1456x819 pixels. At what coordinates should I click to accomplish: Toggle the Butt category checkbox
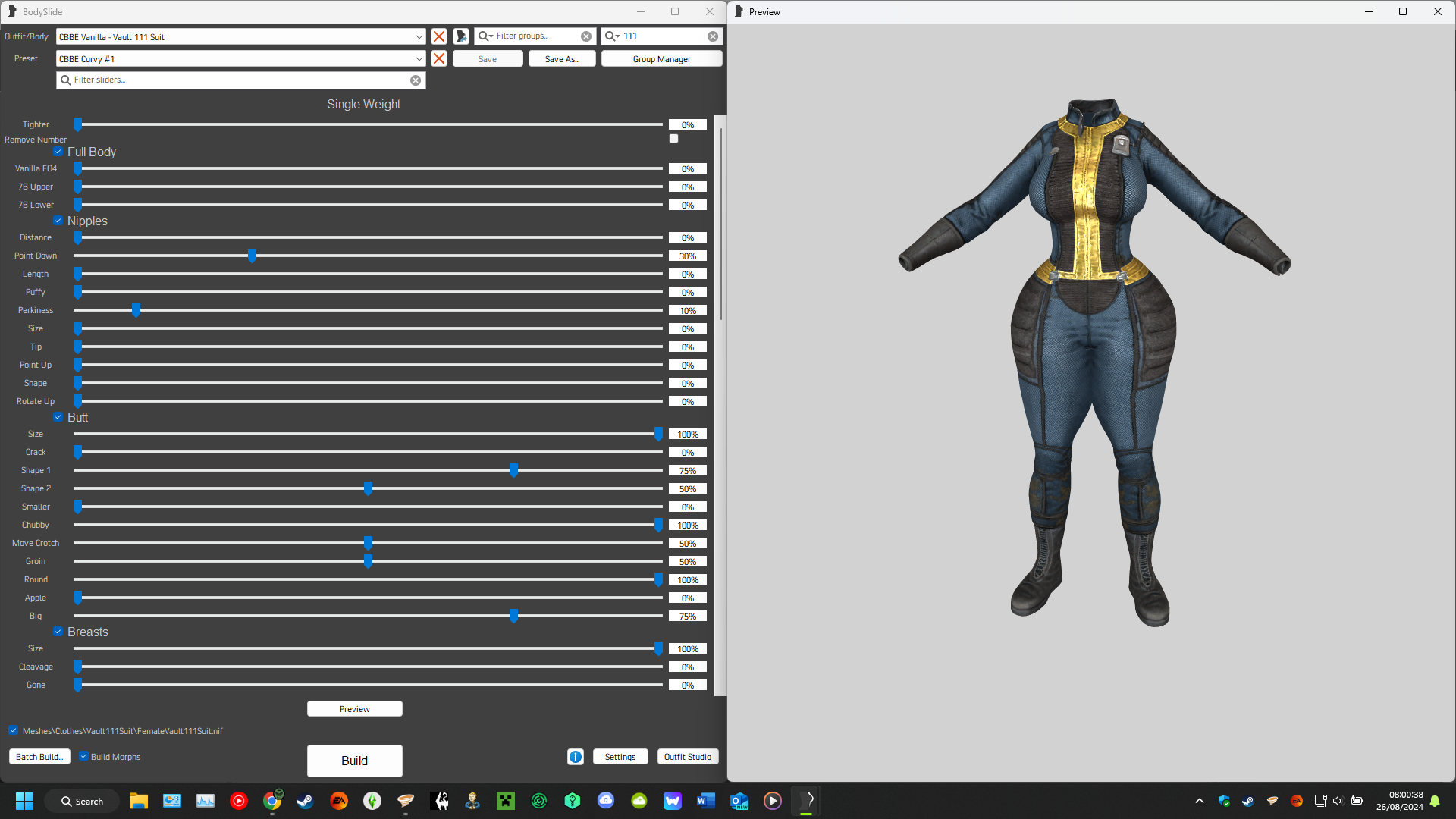pyautogui.click(x=58, y=417)
